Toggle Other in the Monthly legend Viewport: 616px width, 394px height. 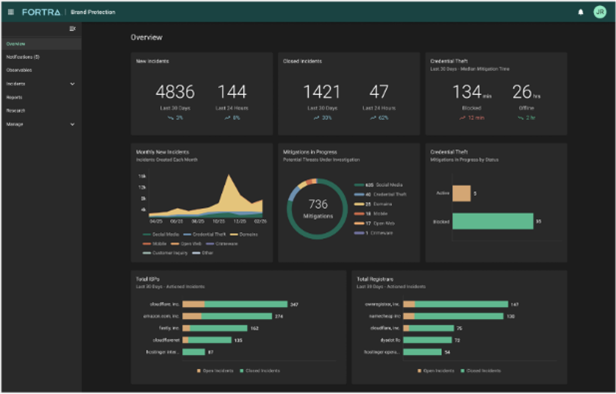pyautogui.click(x=203, y=253)
